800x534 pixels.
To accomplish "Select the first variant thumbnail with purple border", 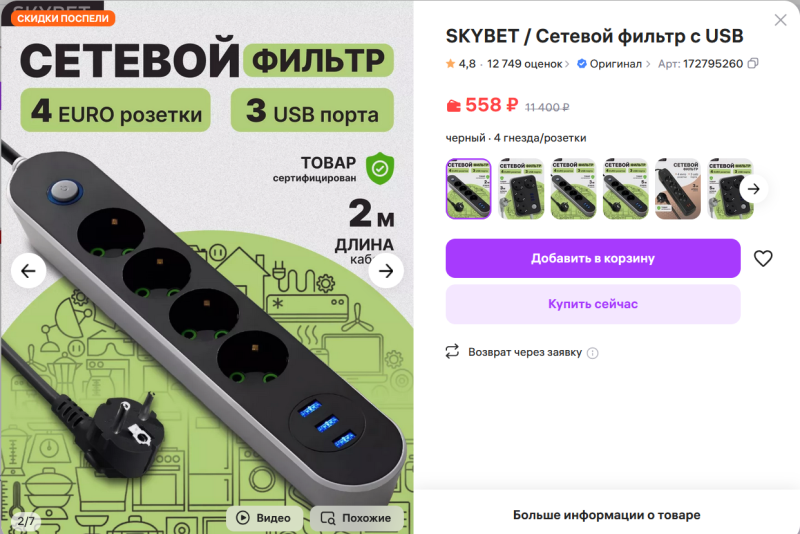I will click(x=468, y=189).
